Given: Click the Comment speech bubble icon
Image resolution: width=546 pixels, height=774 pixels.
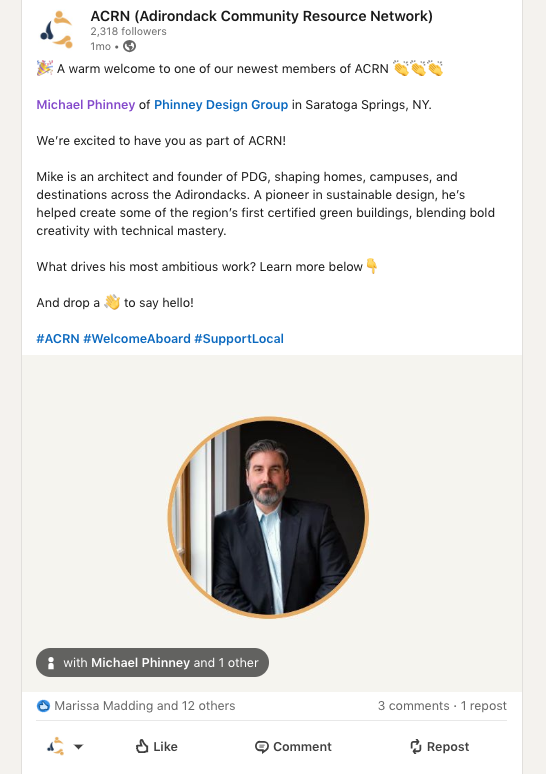Looking at the screenshot, I should pos(262,747).
